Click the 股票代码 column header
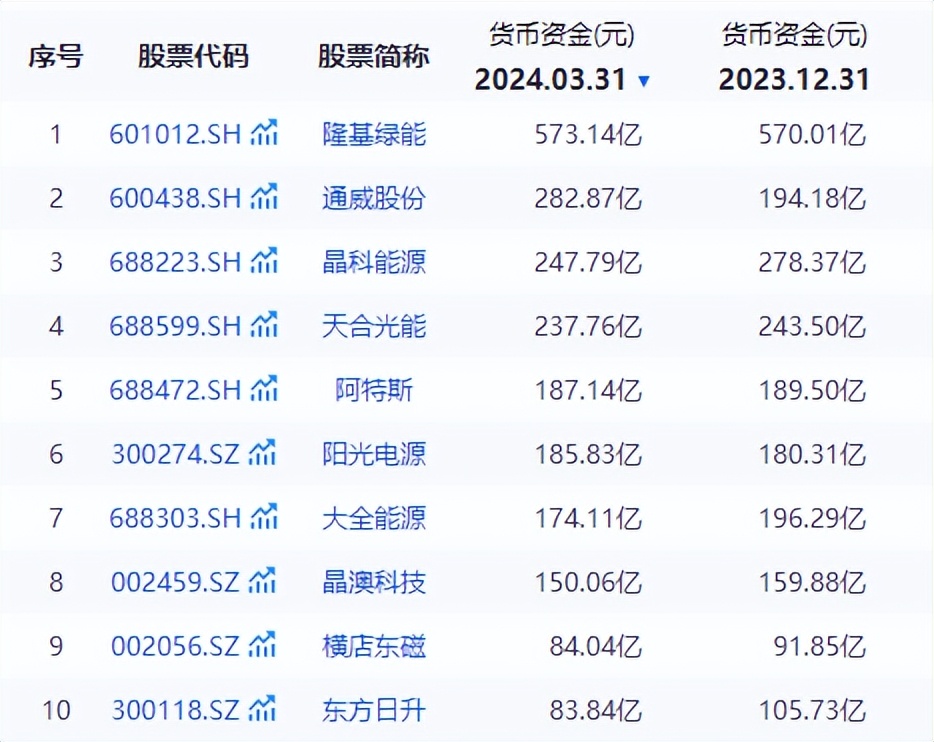This screenshot has height=742, width=934. click(193, 57)
